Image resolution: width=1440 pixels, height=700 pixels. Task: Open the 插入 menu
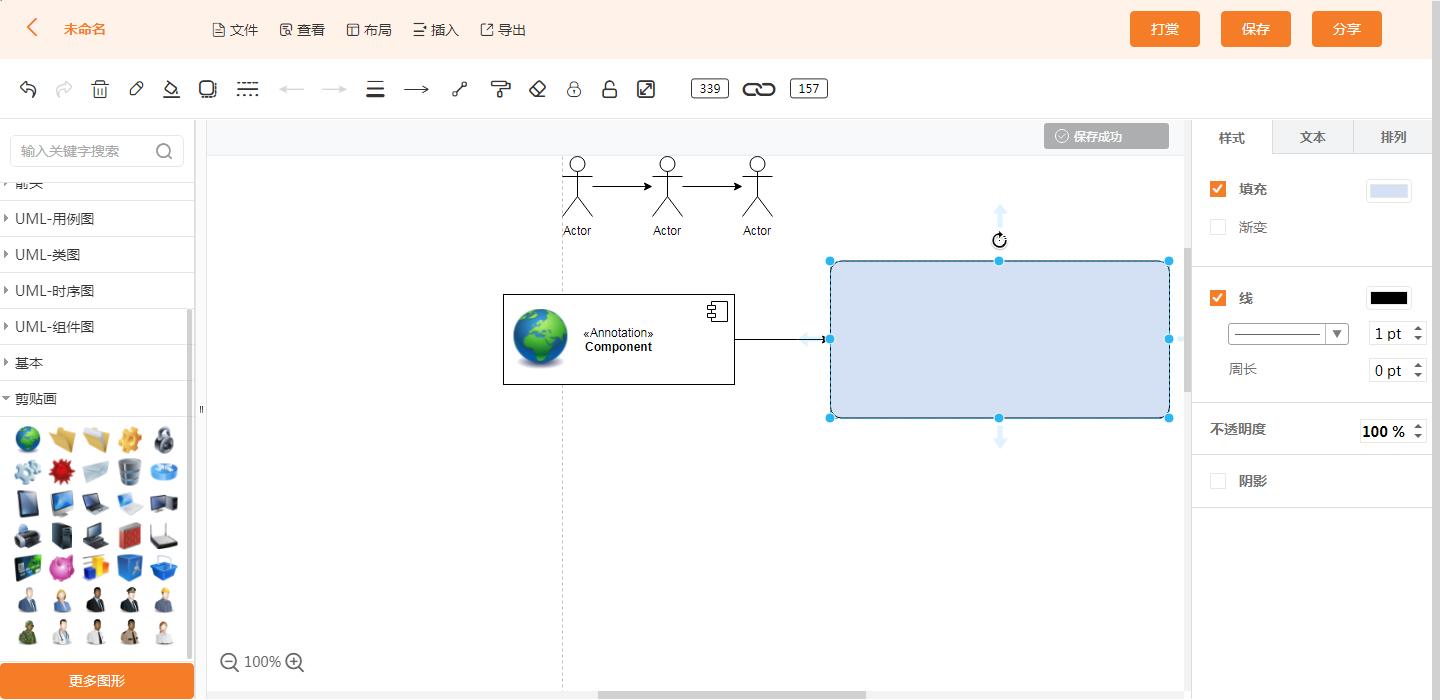pyautogui.click(x=436, y=30)
